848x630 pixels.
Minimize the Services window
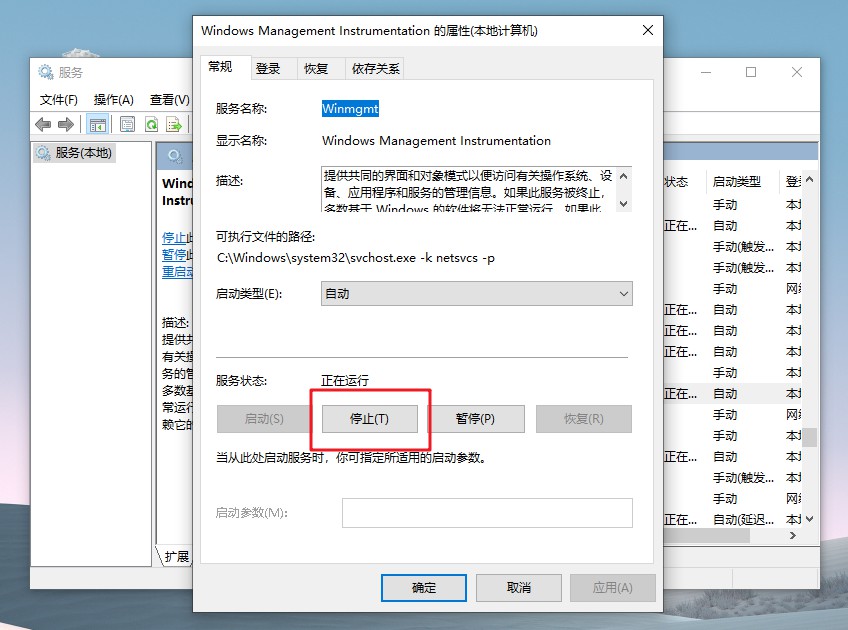(x=706, y=72)
